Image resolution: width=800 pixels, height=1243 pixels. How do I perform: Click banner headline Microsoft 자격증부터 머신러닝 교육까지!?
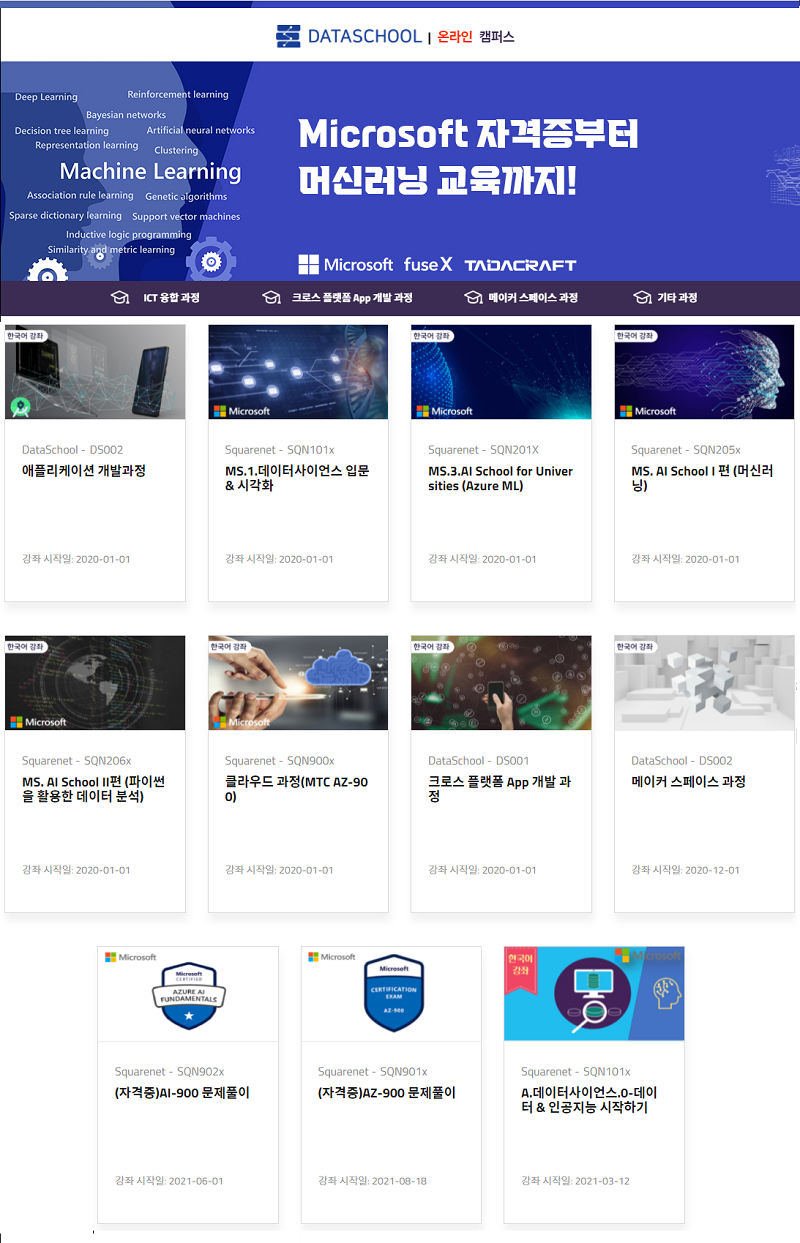click(468, 158)
